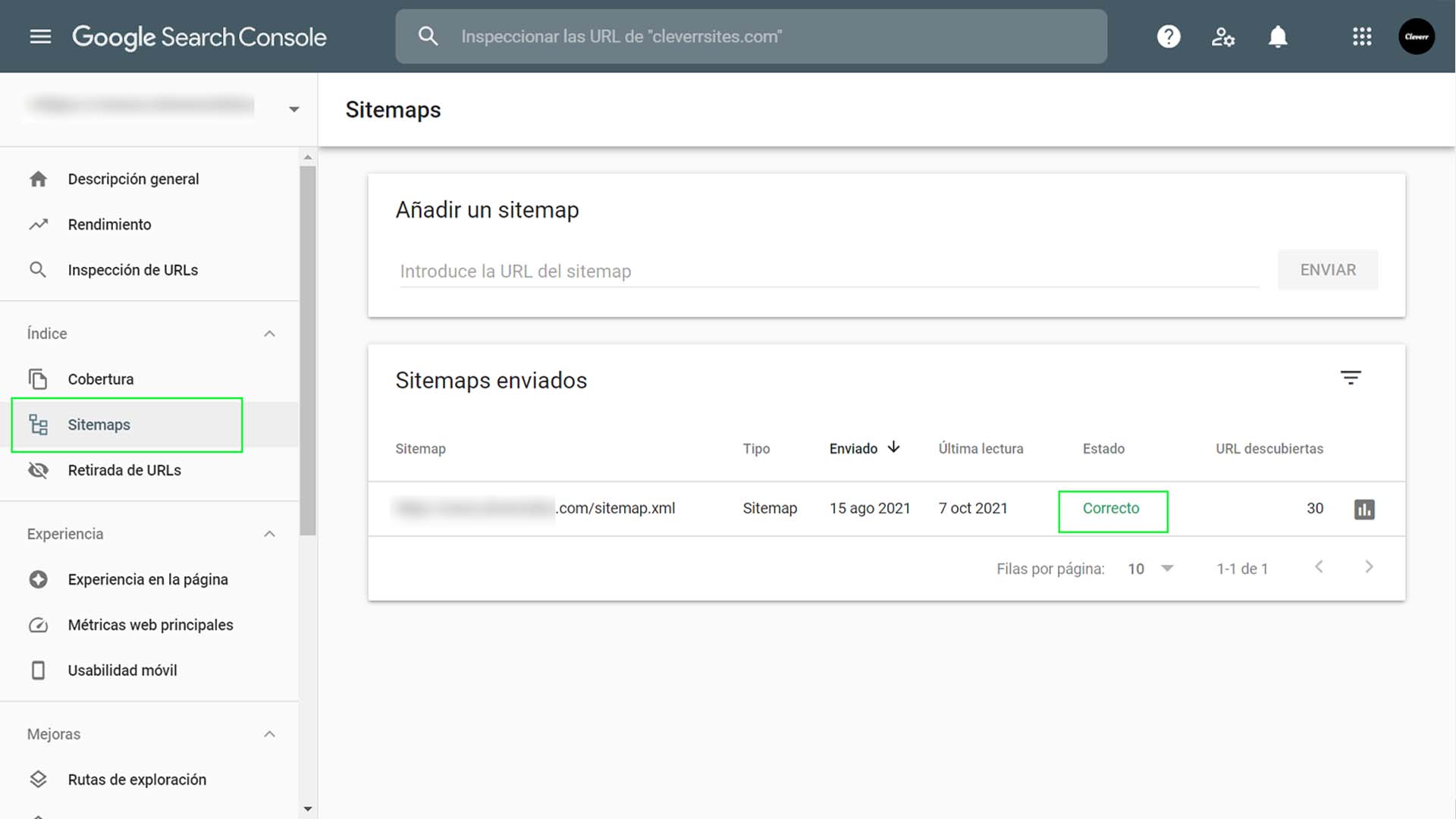
Task: Sort by the Enviado arrow icon
Action: click(x=894, y=447)
